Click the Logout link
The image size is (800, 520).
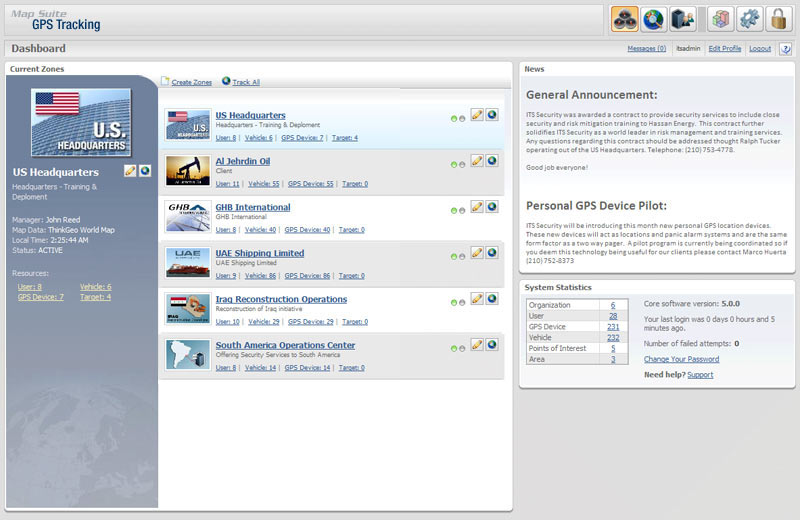760,48
